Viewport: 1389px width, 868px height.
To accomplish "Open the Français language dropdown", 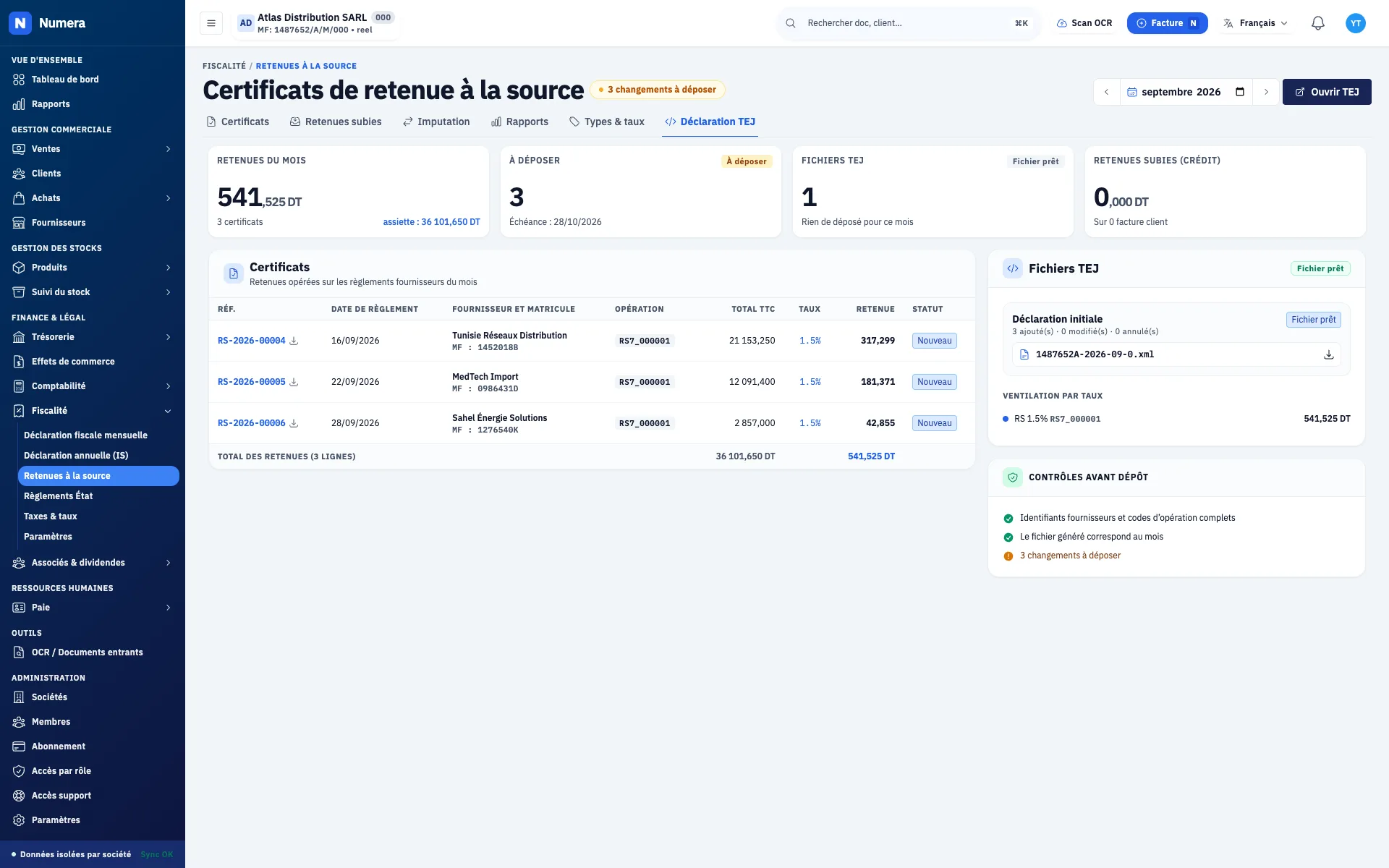I will 1255,23.
